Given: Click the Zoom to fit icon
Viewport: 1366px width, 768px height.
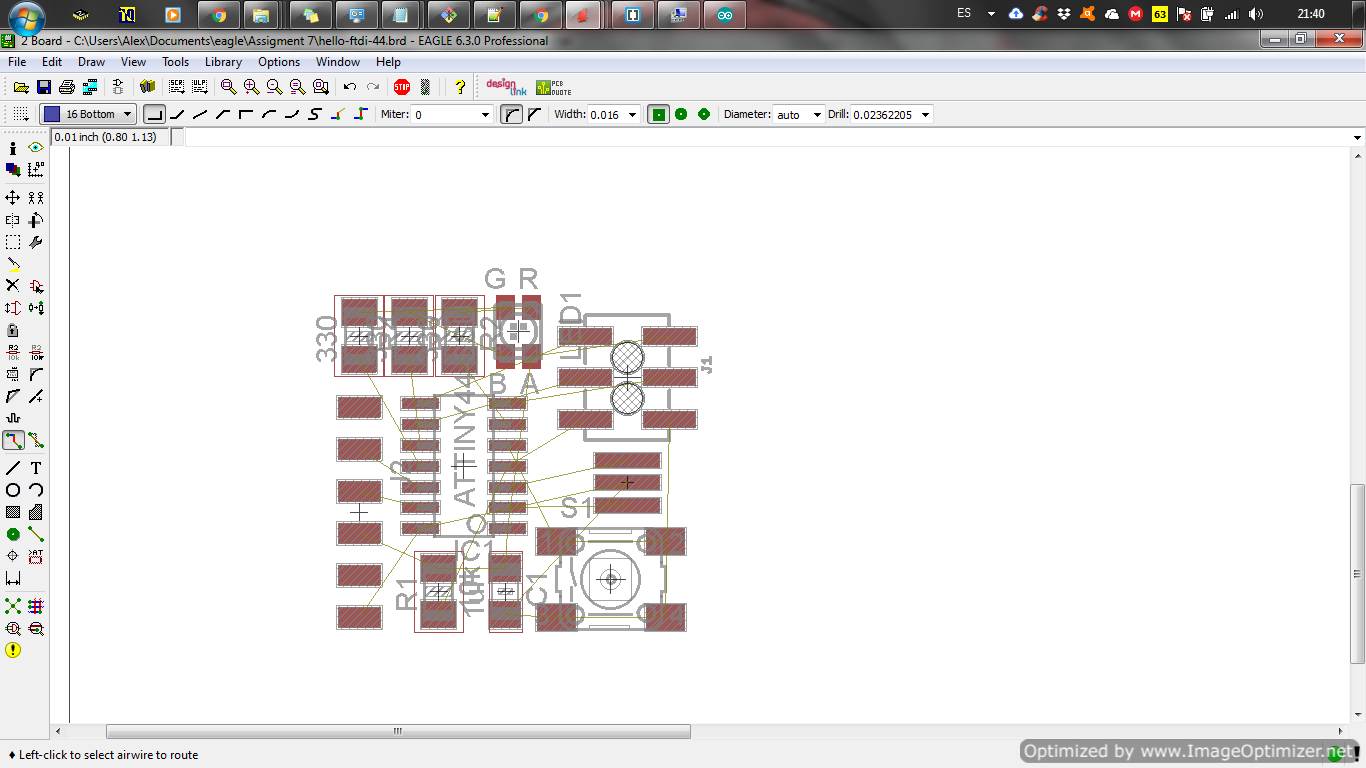Looking at the screenshot, I should coord(228,87).
